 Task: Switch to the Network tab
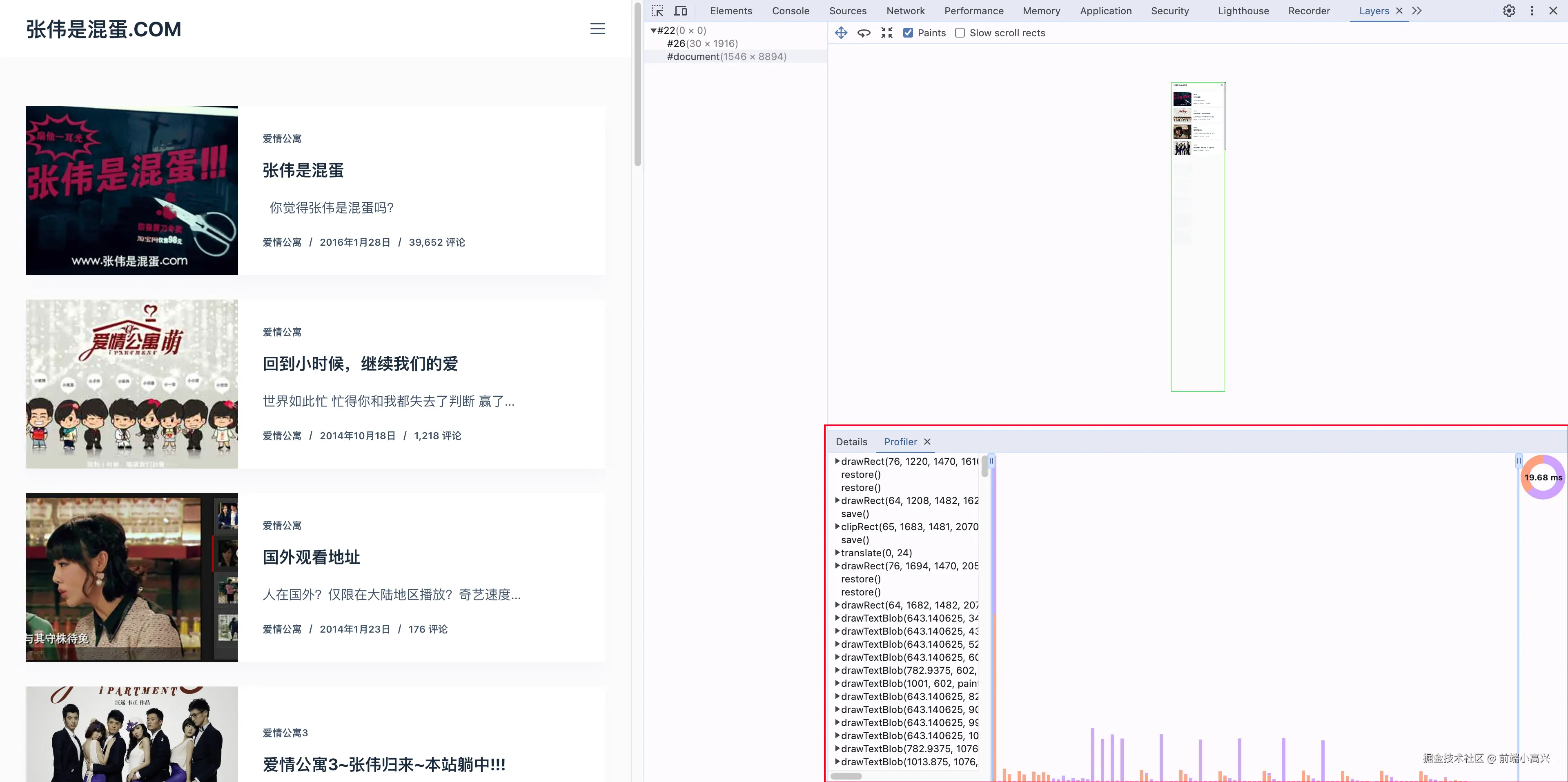[905, 11]
